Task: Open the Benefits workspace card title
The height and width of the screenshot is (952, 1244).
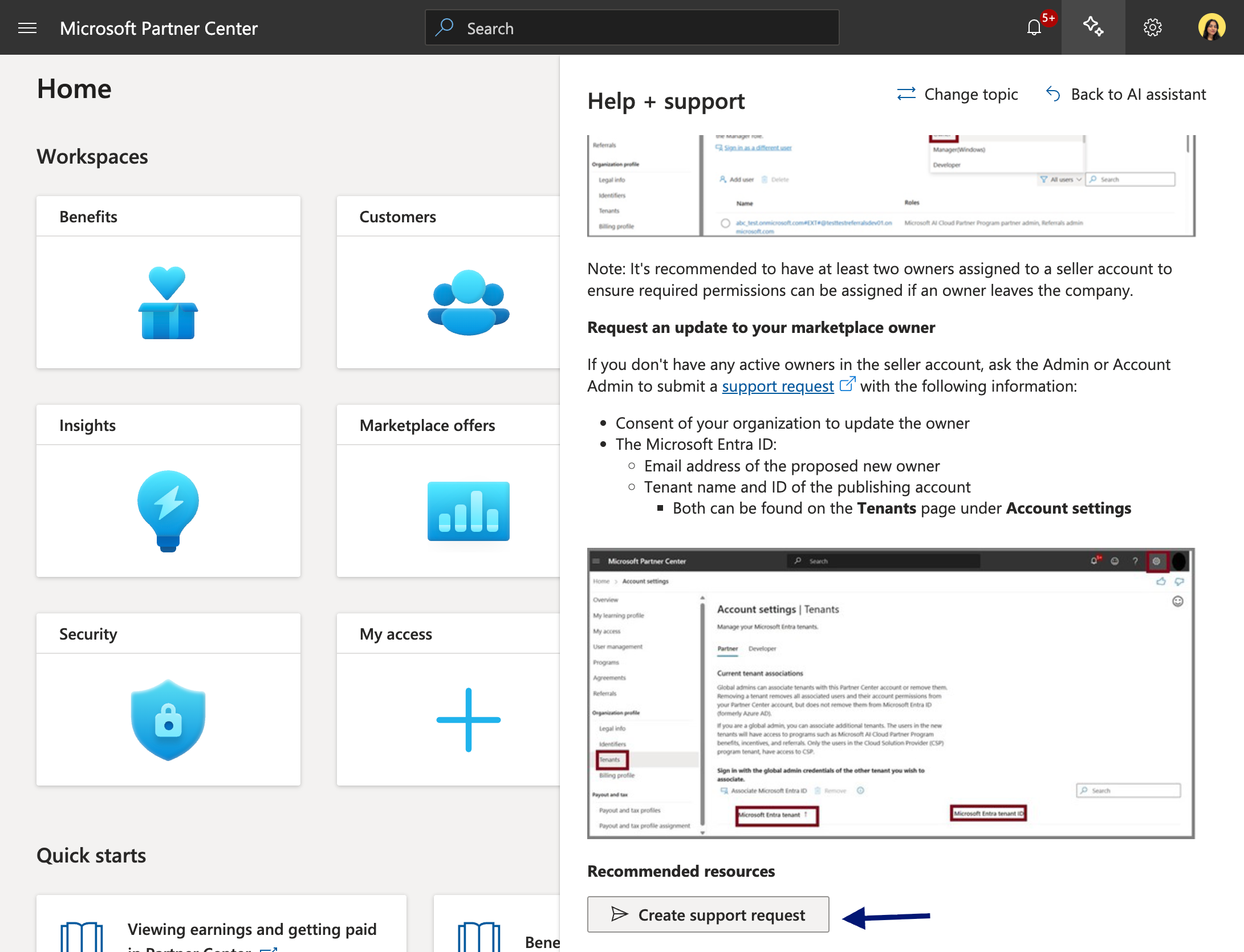Action: coord(88,217)
